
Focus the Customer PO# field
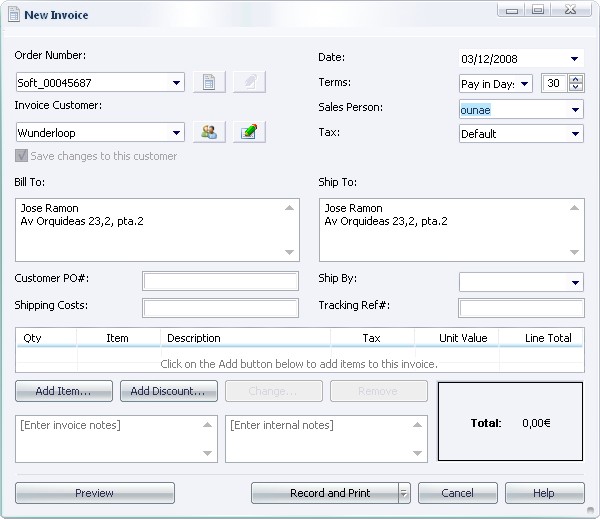click(x=220, y=281)
